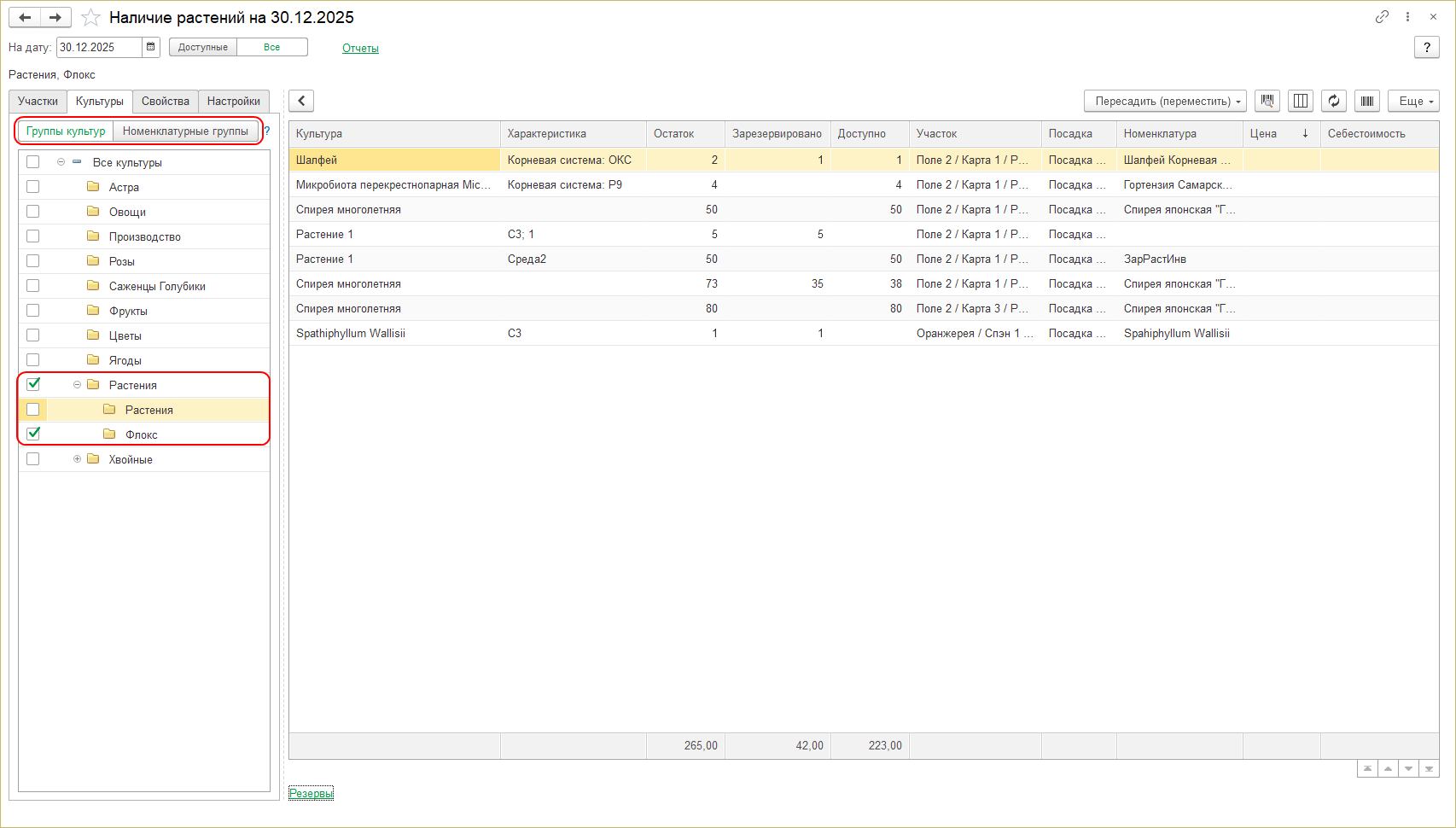Viewport: 1456px width, 828px height.
Task: Open the help question mark button
Action: pos(1426,47)
